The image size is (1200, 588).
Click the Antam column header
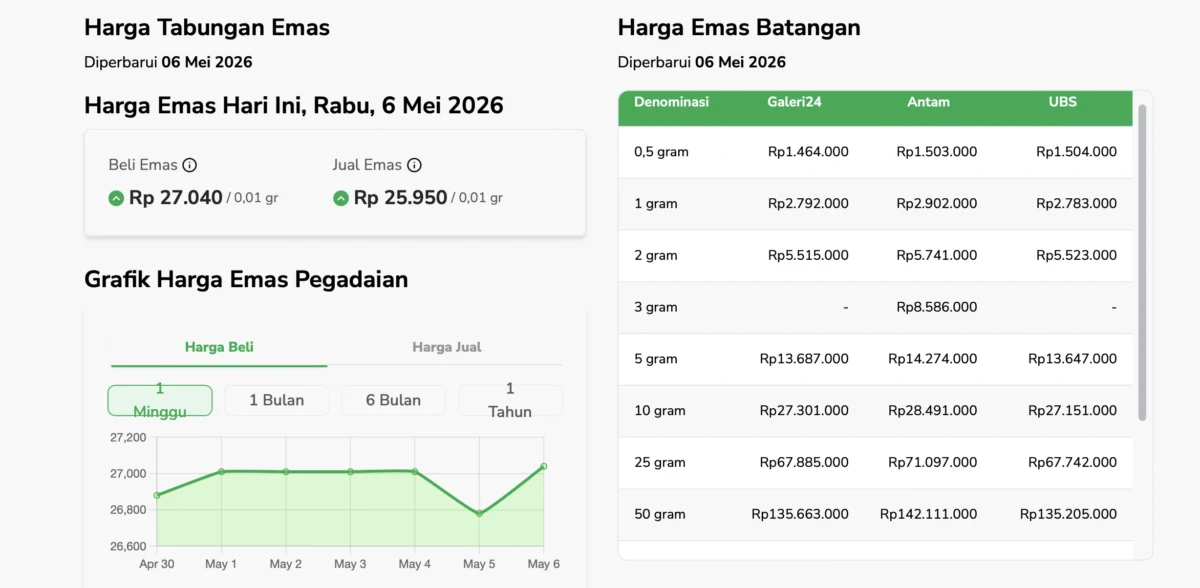928,102
